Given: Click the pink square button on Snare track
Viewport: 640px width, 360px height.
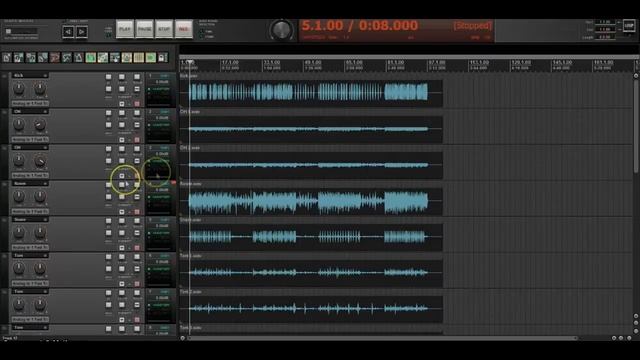Looking at the screenshot, I should [x=137, y=248].
